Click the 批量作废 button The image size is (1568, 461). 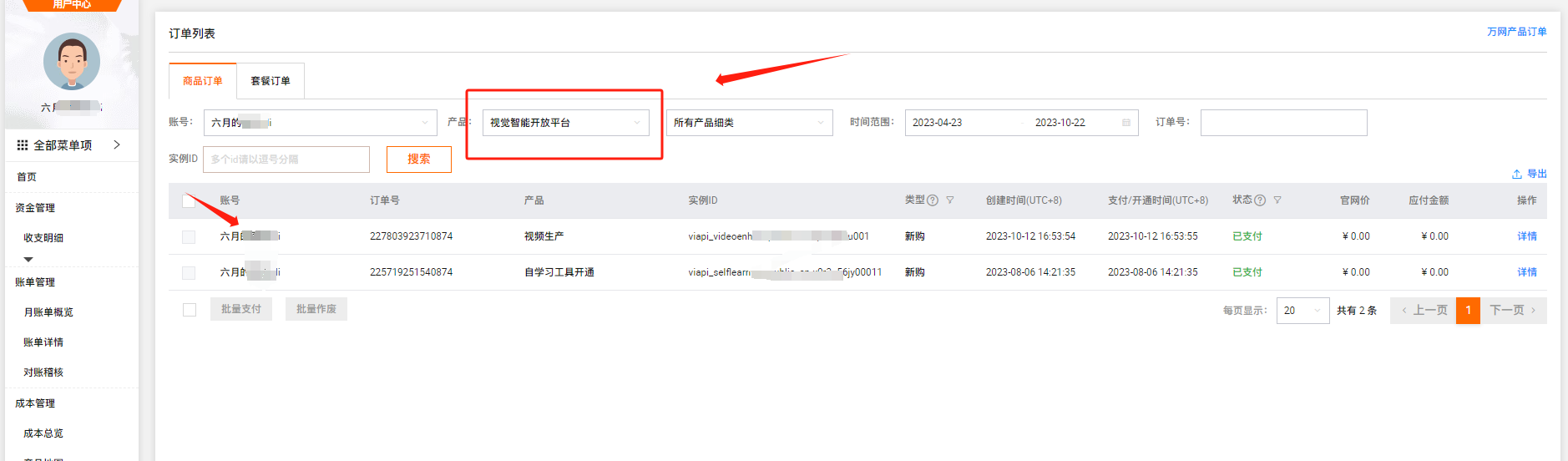[316, 309]
